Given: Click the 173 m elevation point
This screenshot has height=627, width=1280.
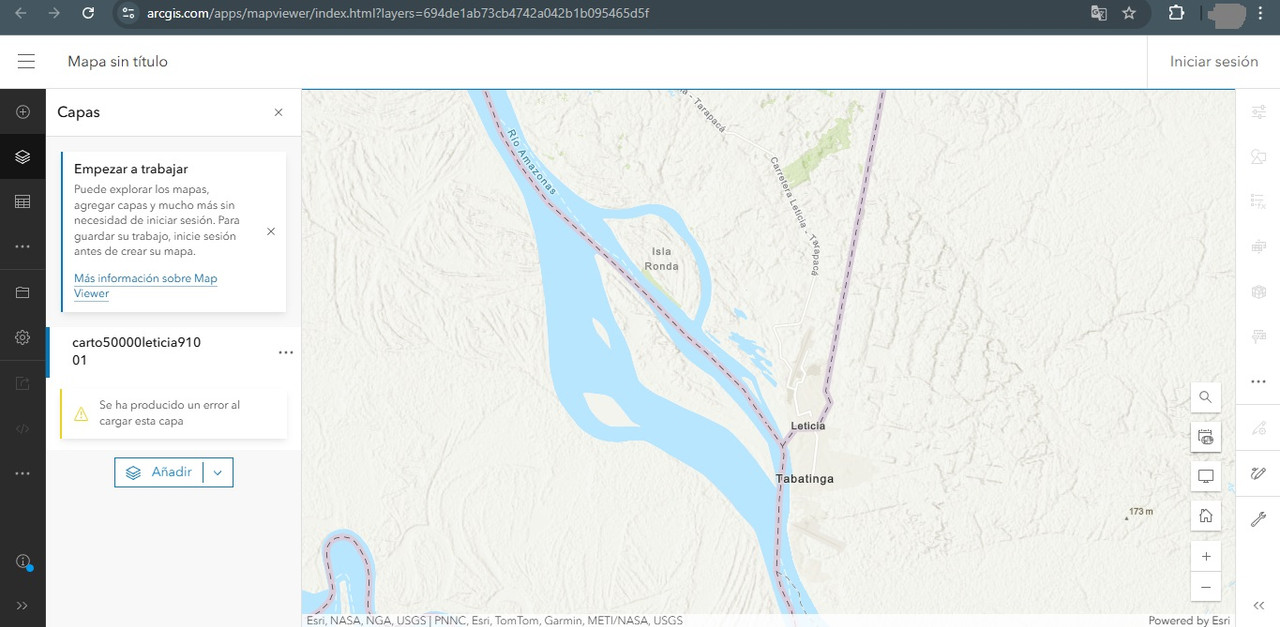Looking at the screenshot, I should pyautogui.click(x=1140, y=512).
